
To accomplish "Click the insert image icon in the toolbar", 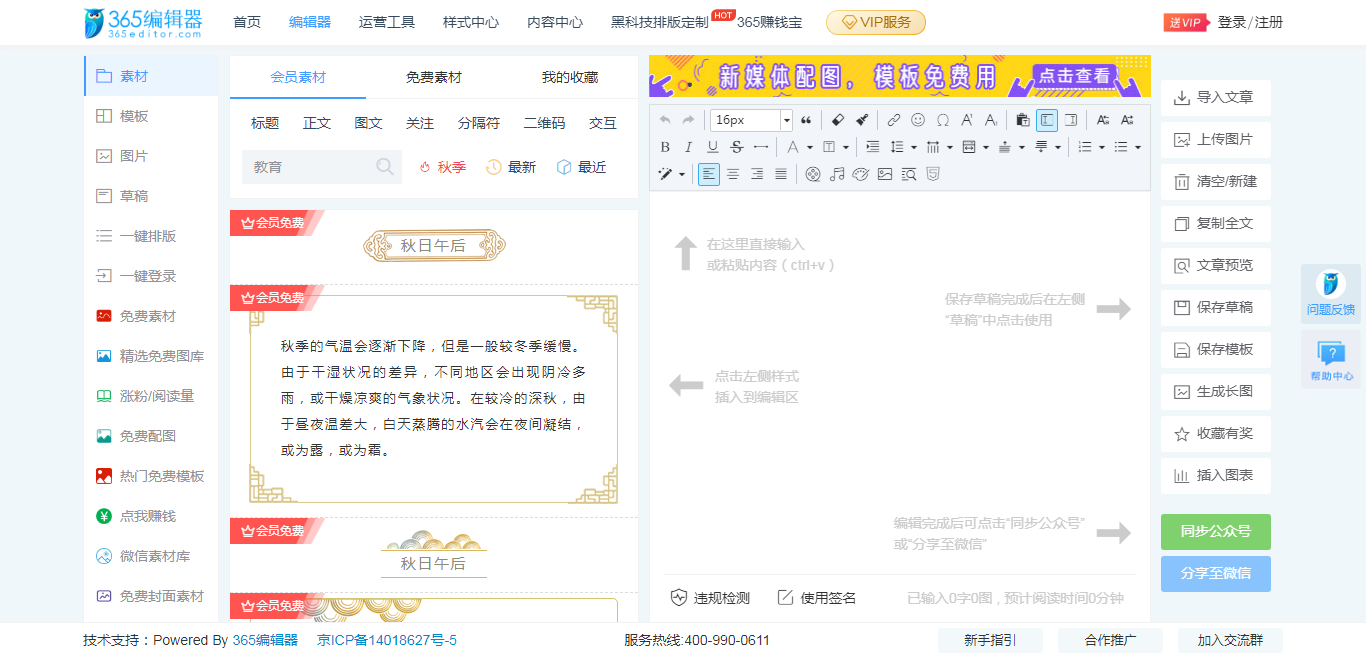I will (884, 174).
